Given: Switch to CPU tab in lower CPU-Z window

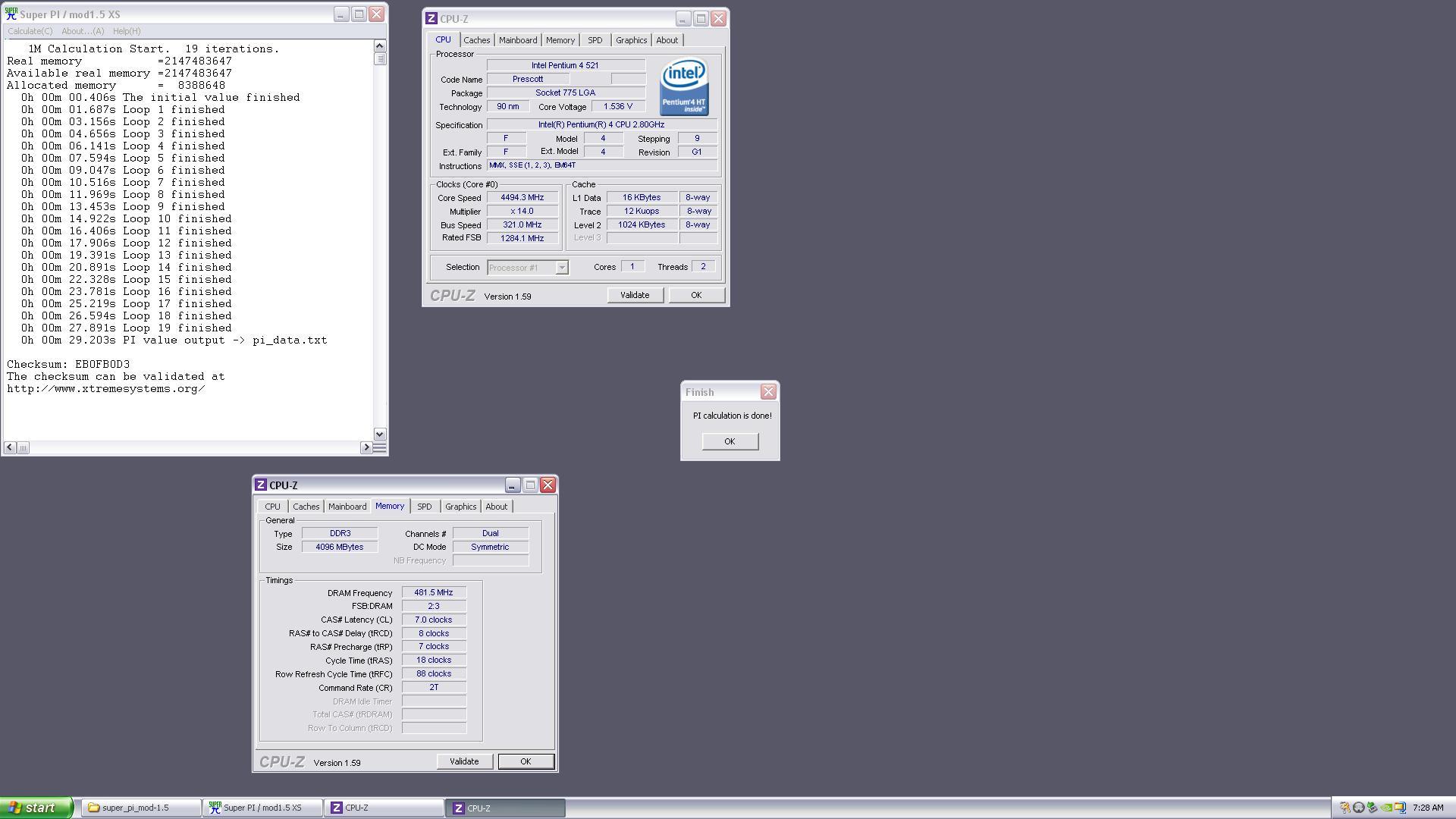Looking at the screenshot, I should [272, 507].
